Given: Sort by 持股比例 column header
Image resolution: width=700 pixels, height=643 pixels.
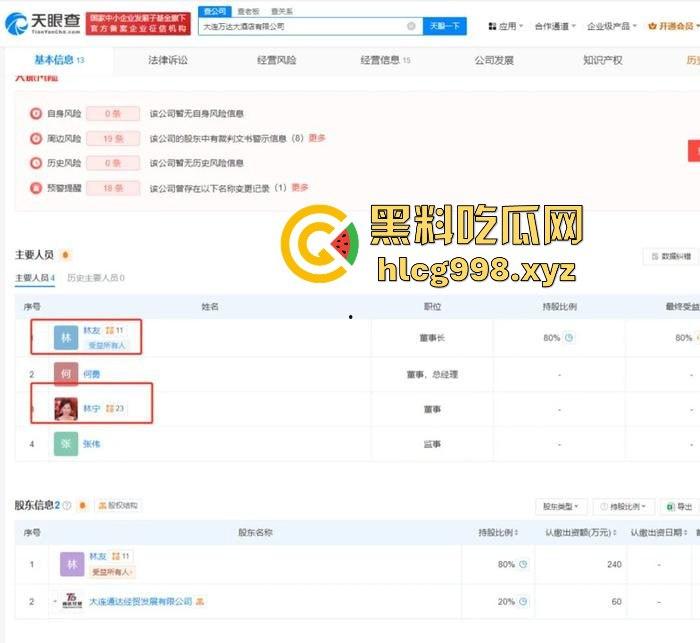Looking at the screenshot, I should 498,532.
